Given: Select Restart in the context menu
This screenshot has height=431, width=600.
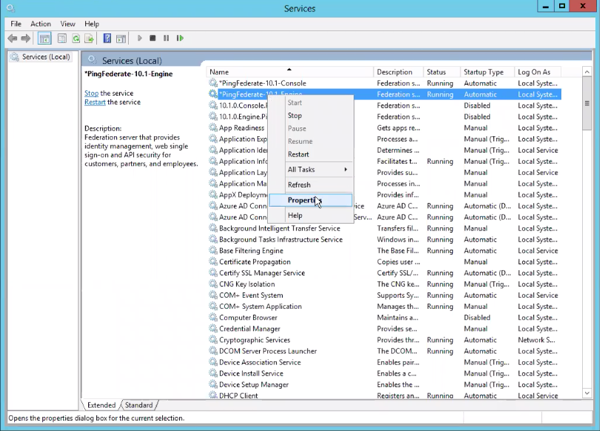Looking at the screenshot, I should [298, 155].
